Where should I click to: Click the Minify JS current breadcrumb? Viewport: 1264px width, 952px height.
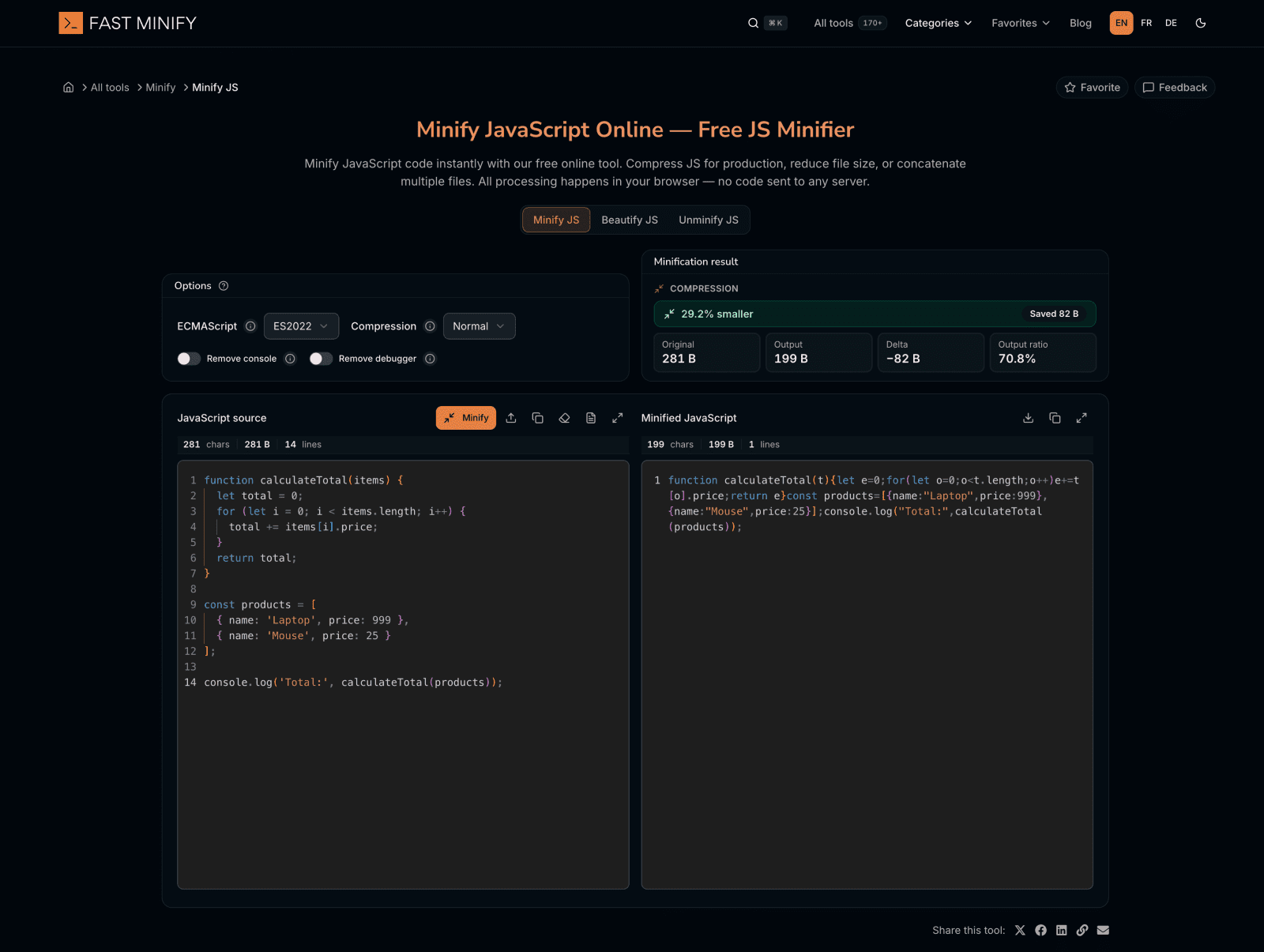(215, 88)
